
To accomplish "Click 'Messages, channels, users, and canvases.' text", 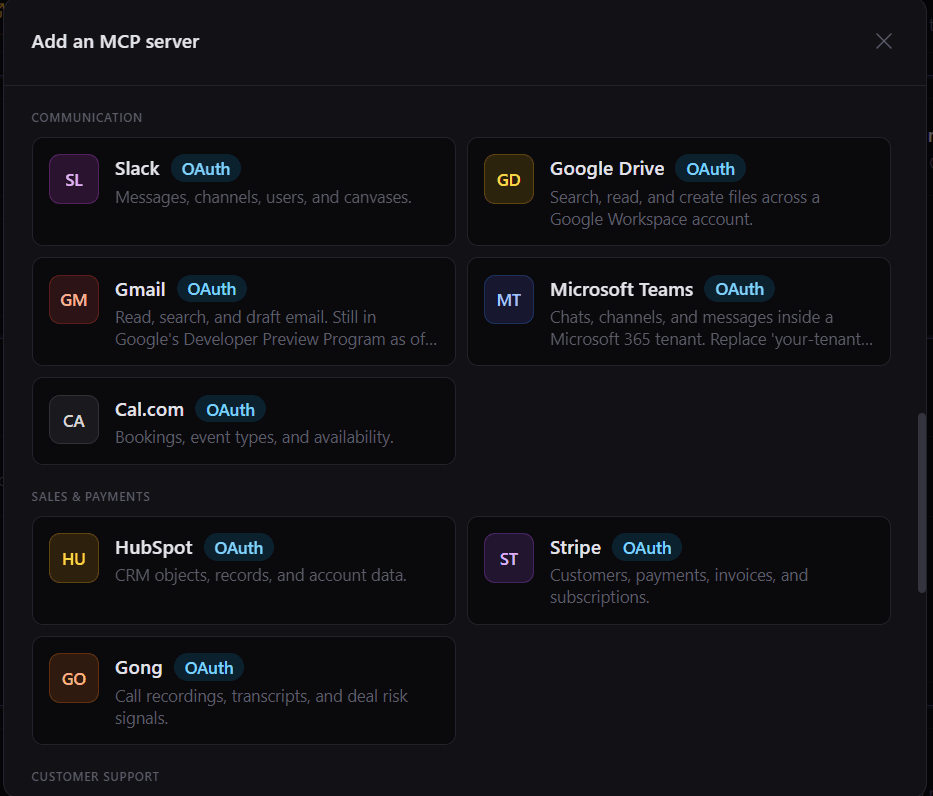I will pyautogui.click(x=263, y=197).
